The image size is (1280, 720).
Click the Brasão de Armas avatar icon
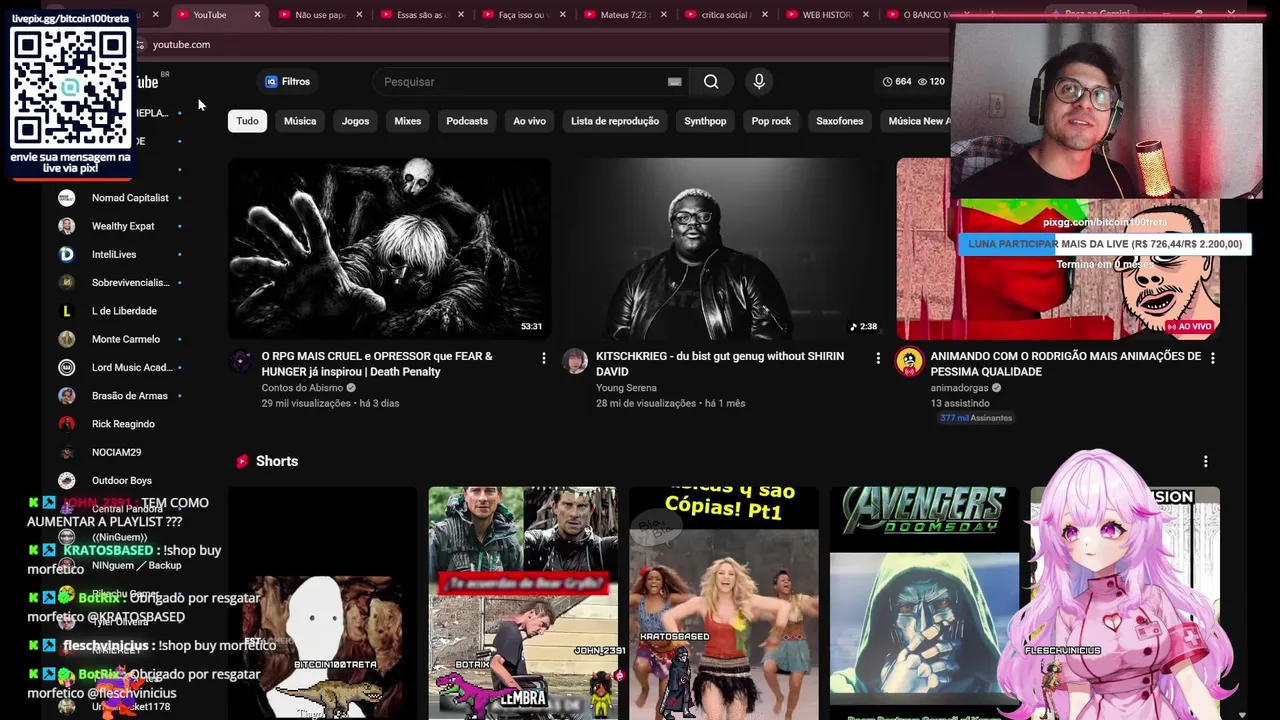pos(67,396)
